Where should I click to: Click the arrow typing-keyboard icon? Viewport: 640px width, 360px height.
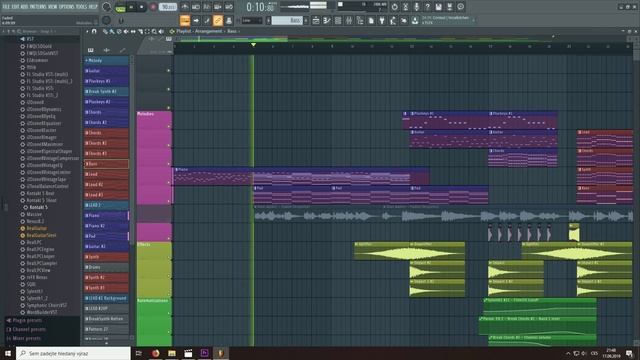(196, 20)
